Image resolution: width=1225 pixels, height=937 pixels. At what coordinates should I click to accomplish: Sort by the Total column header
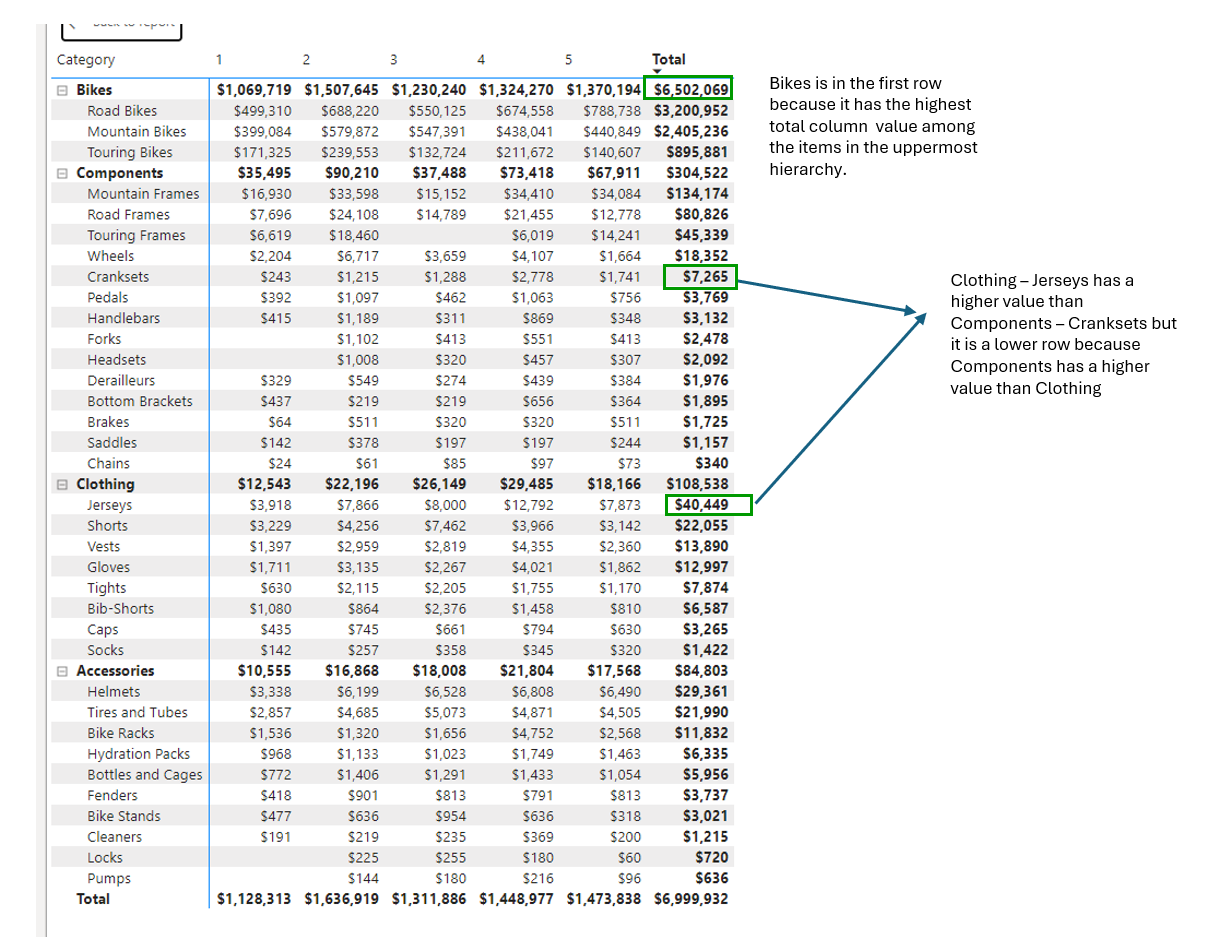(669, 59)
